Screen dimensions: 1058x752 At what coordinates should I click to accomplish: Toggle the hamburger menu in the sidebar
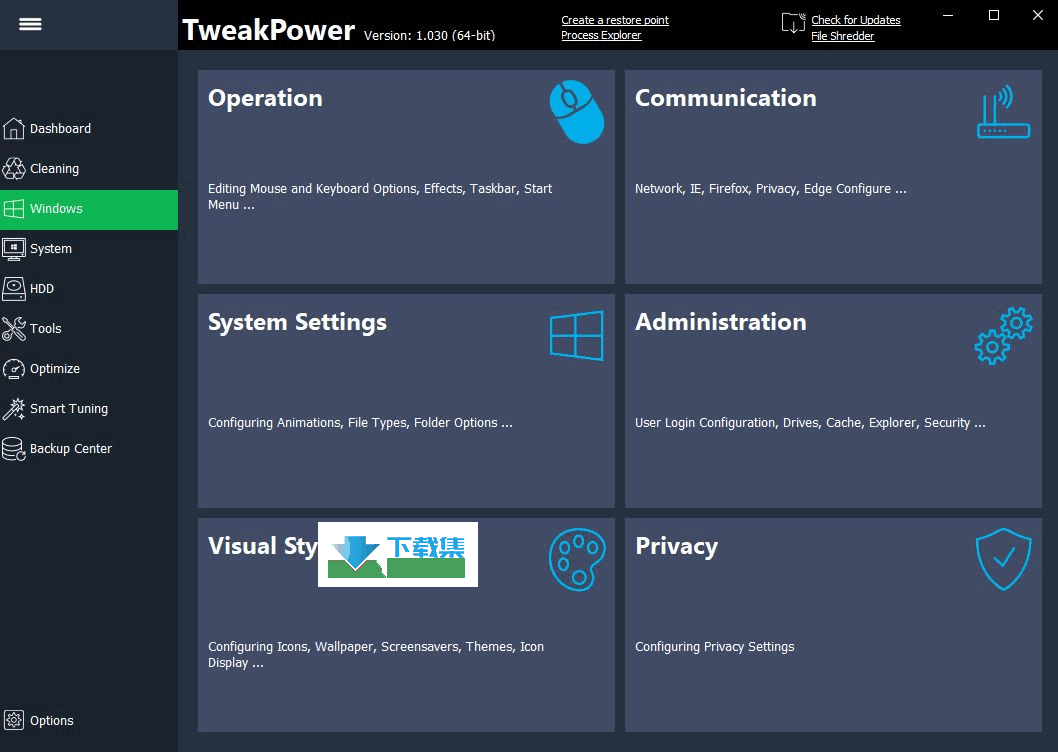30,24
